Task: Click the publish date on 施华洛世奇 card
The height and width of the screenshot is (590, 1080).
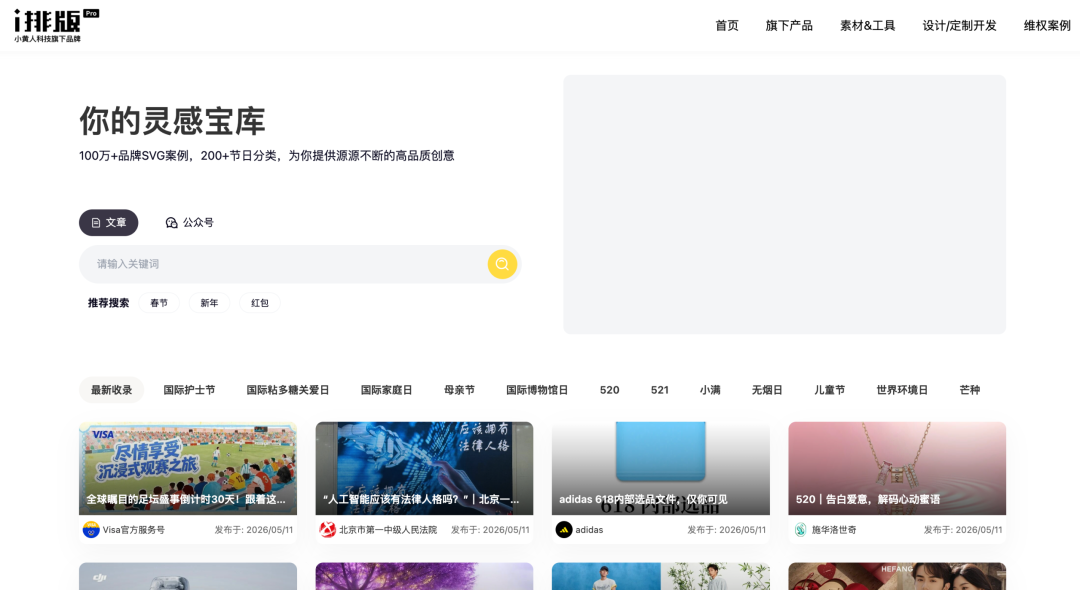Action: point(963,530)
